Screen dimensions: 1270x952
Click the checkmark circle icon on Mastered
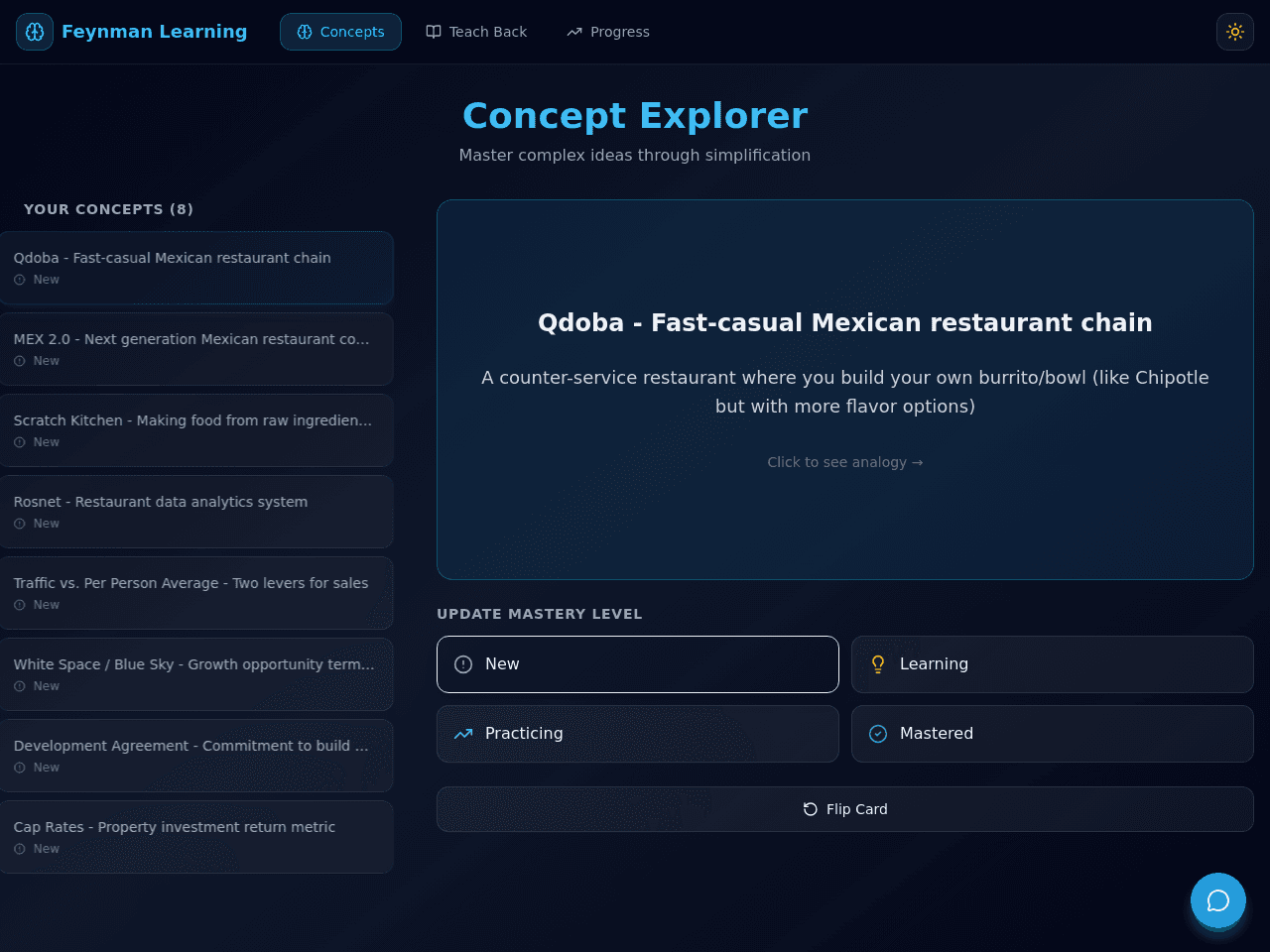878,734
